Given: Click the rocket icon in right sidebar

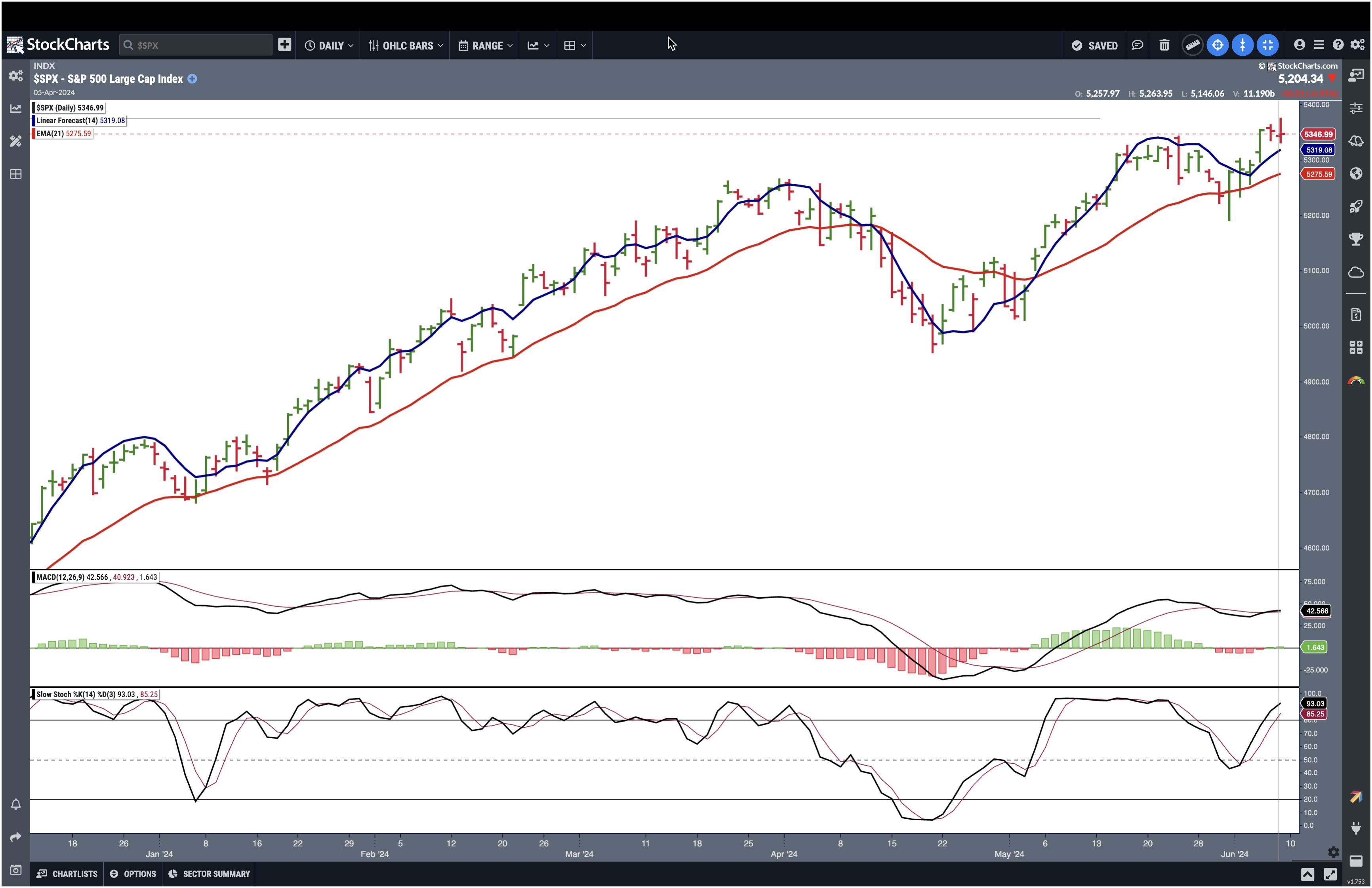Looking at the screenshot, I should coord(1356,206).
